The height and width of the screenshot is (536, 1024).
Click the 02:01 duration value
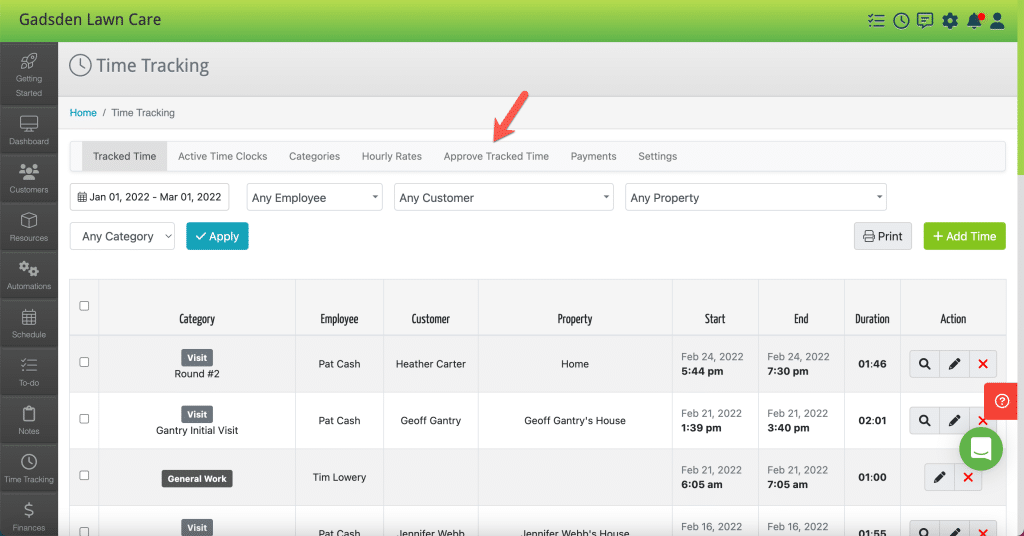pos(872,420)
